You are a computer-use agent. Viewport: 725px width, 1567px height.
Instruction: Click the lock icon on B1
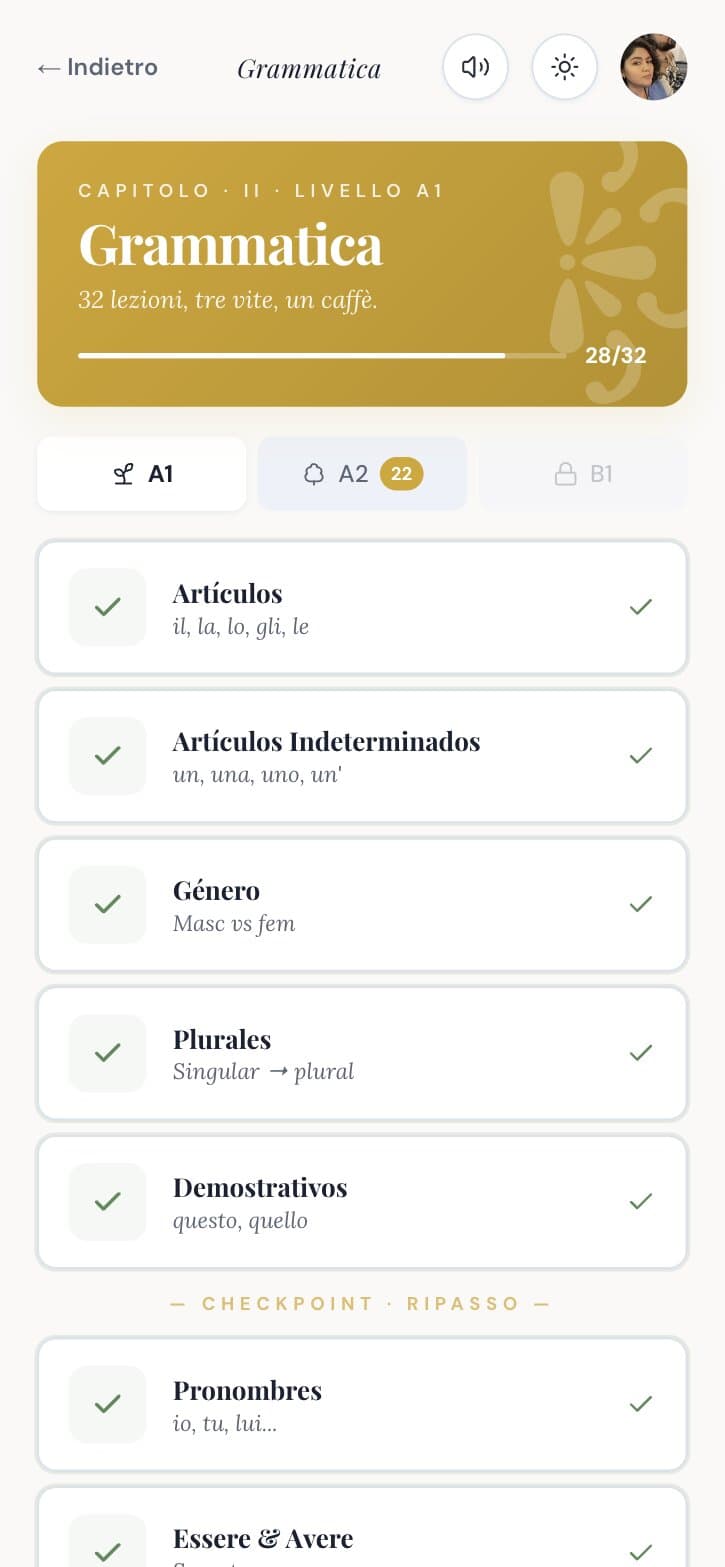click(x=565, y=474)
